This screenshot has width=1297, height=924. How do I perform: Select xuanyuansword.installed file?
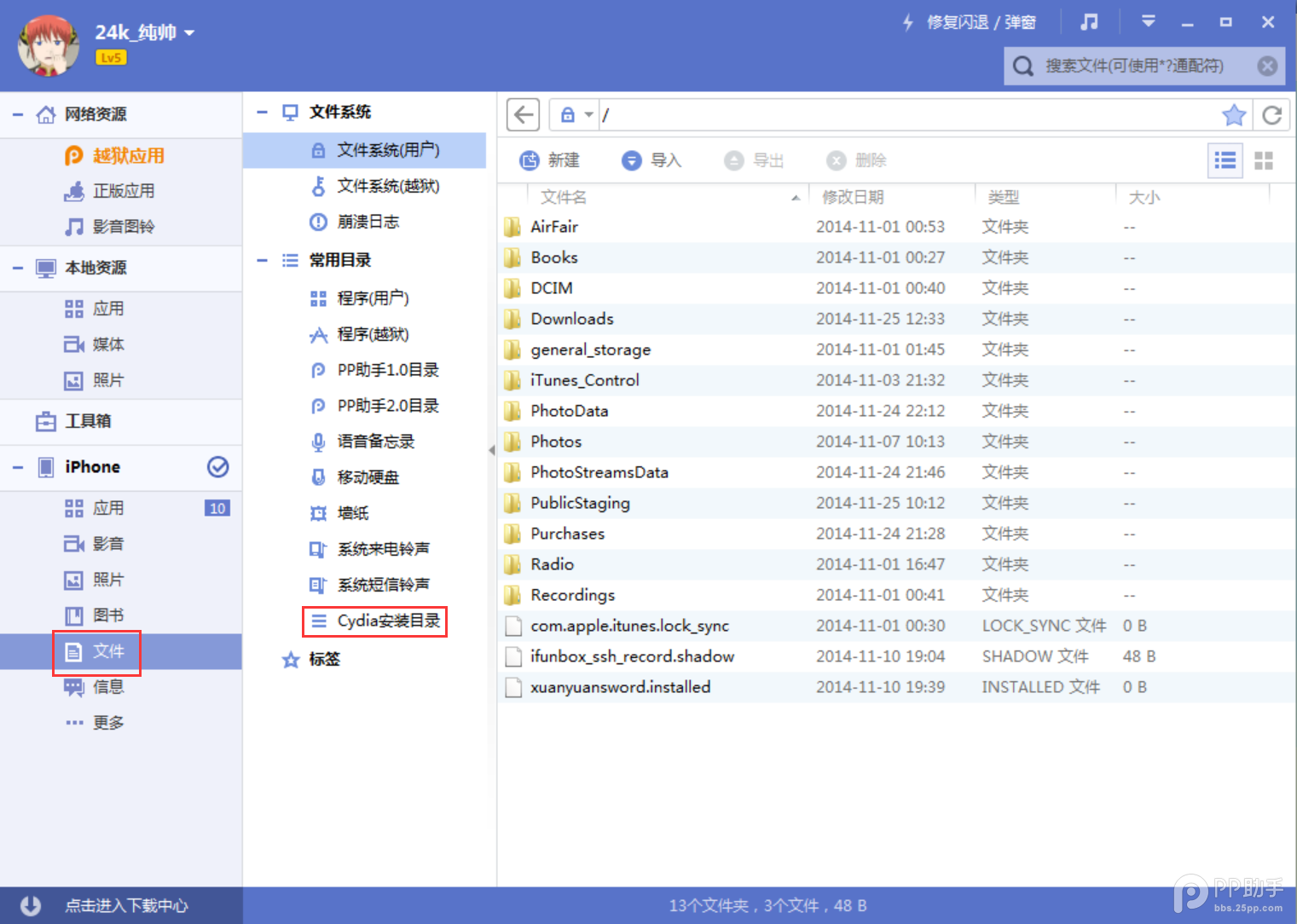[x=896, y=687]
